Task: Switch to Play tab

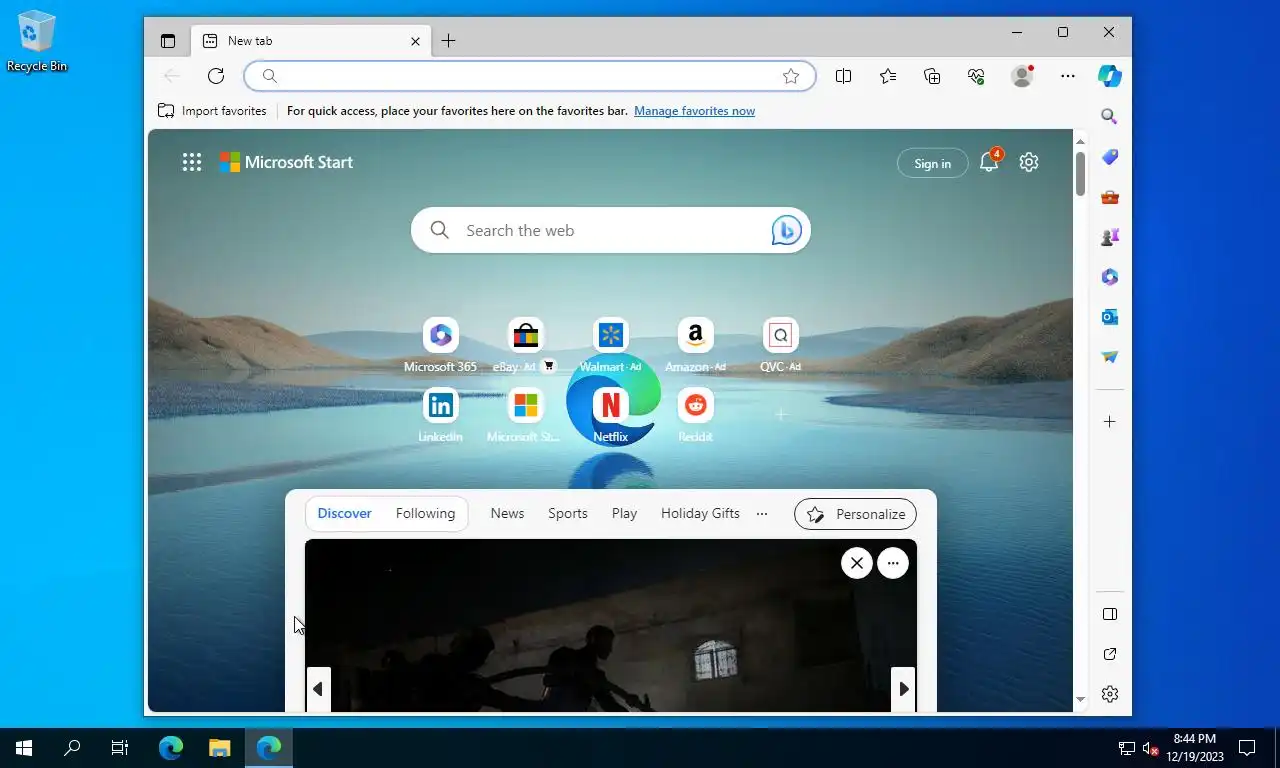Action: (624, 513)
